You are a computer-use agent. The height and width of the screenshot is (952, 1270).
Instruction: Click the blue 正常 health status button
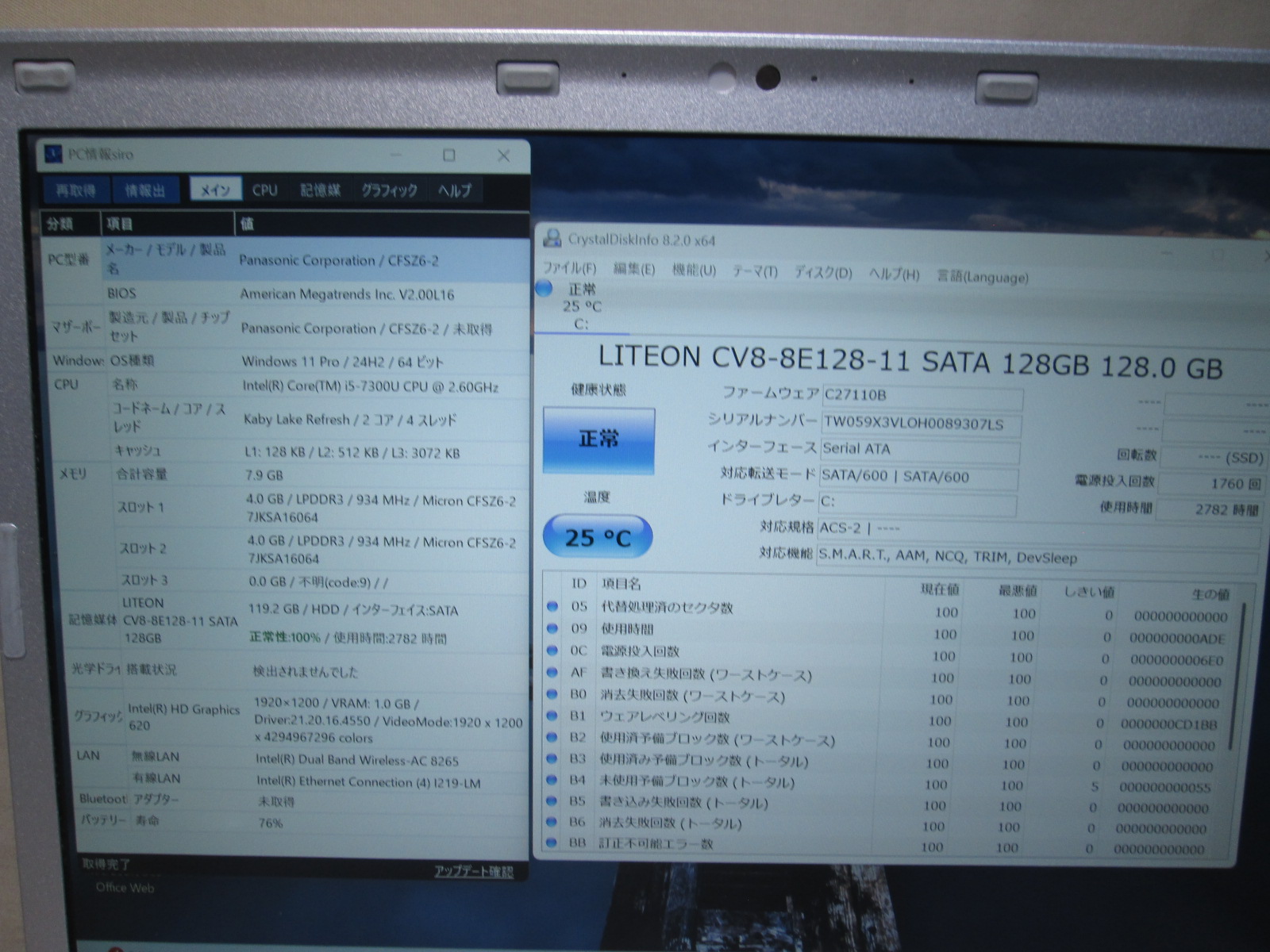pyautogui.click(x=598, y=440)
